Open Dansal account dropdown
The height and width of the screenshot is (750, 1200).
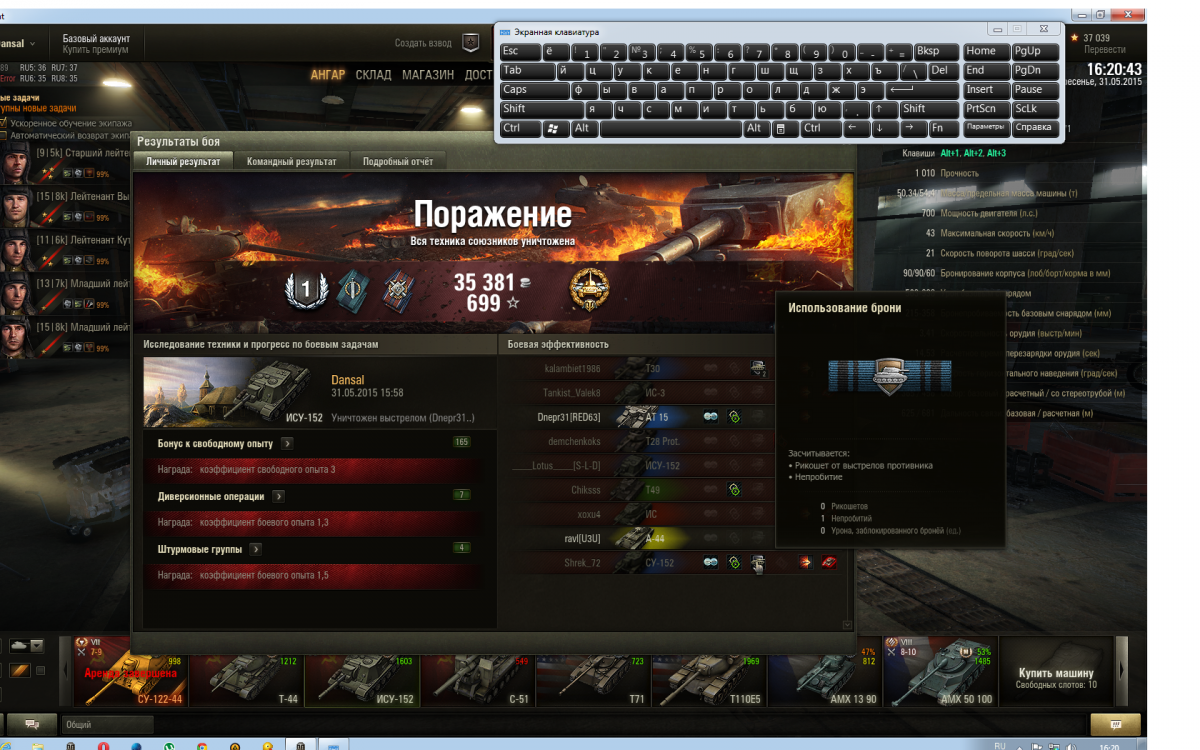coord(18,44)
